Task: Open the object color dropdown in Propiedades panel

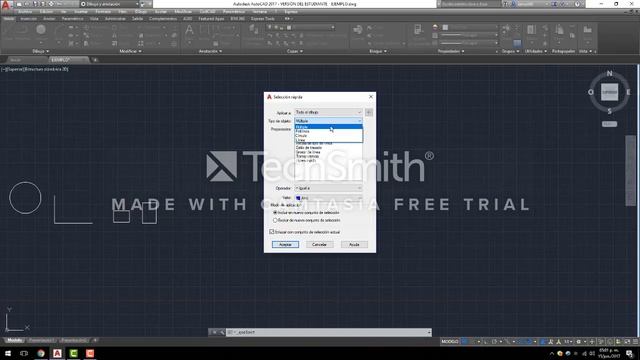Action: tap(470, 27)
